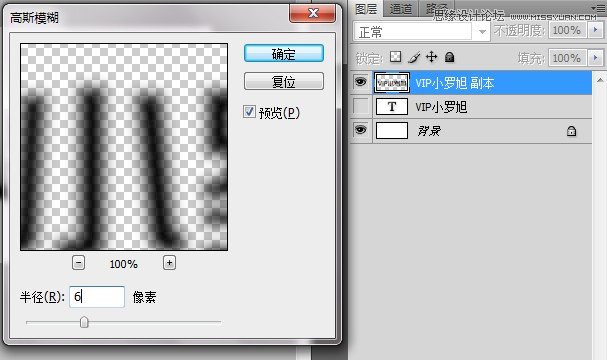Open the fill slider arrow
Image resolution: width=607 pixels, height=360 pixels.
[x=595, y=58]
